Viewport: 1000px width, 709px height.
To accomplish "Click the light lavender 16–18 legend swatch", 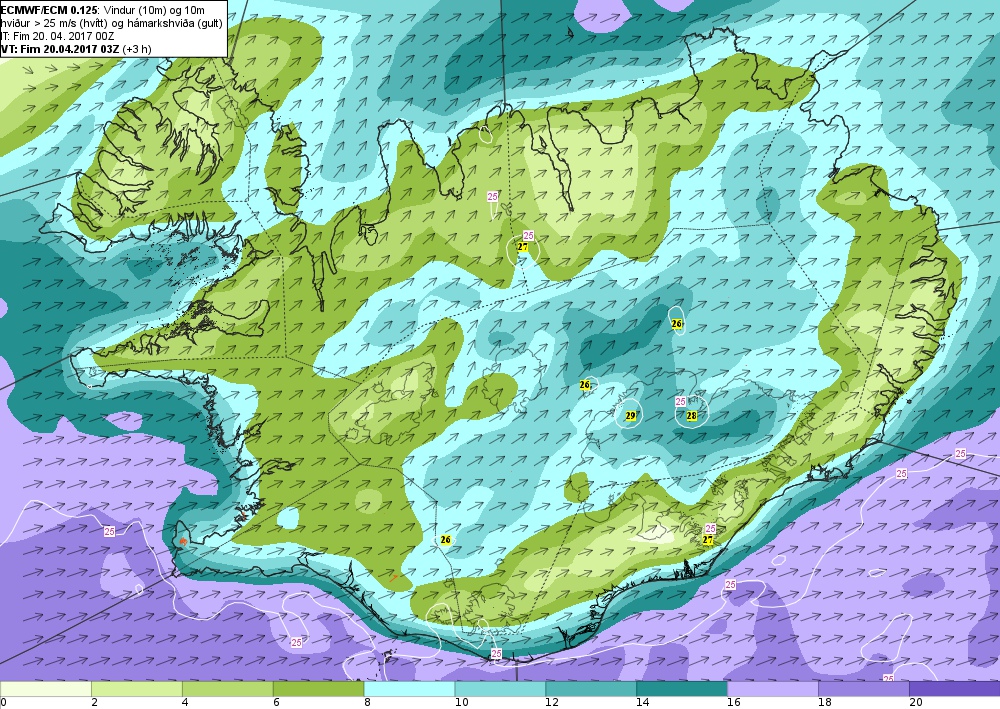I will point(773,689).
